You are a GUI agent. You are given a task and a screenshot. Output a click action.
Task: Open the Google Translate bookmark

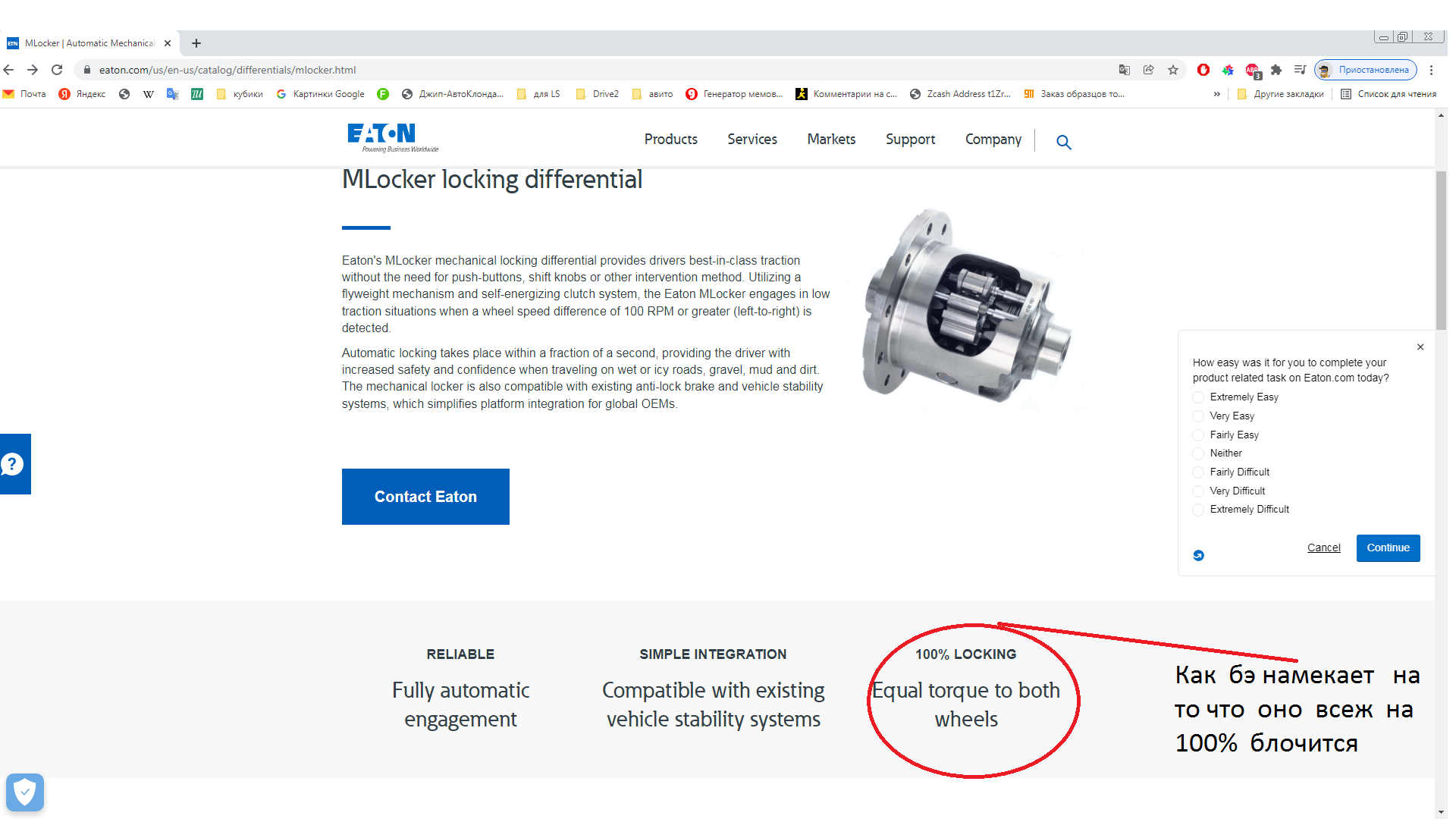[173, 94]
